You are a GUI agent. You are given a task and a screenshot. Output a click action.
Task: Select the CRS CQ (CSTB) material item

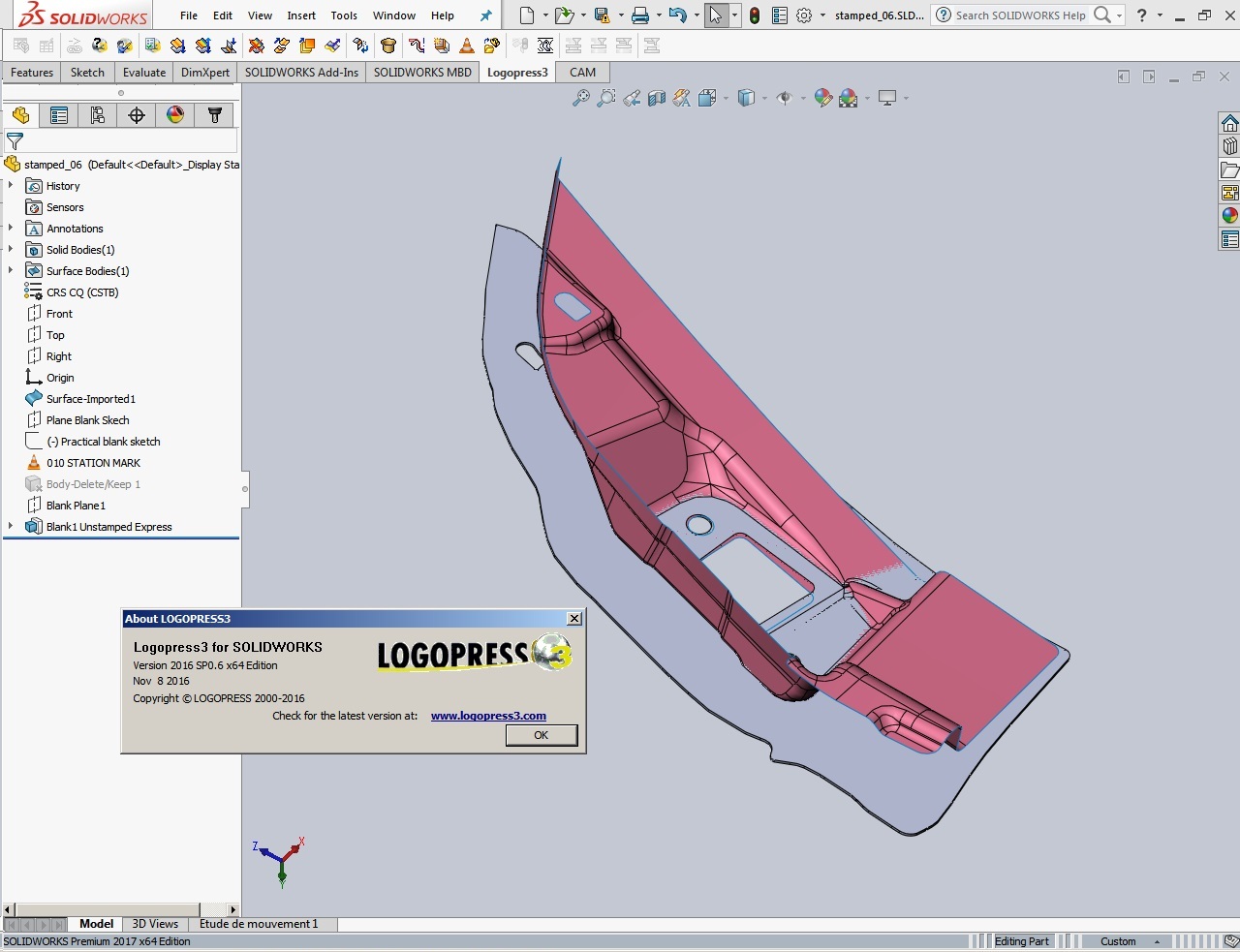(x=82, y=292)
